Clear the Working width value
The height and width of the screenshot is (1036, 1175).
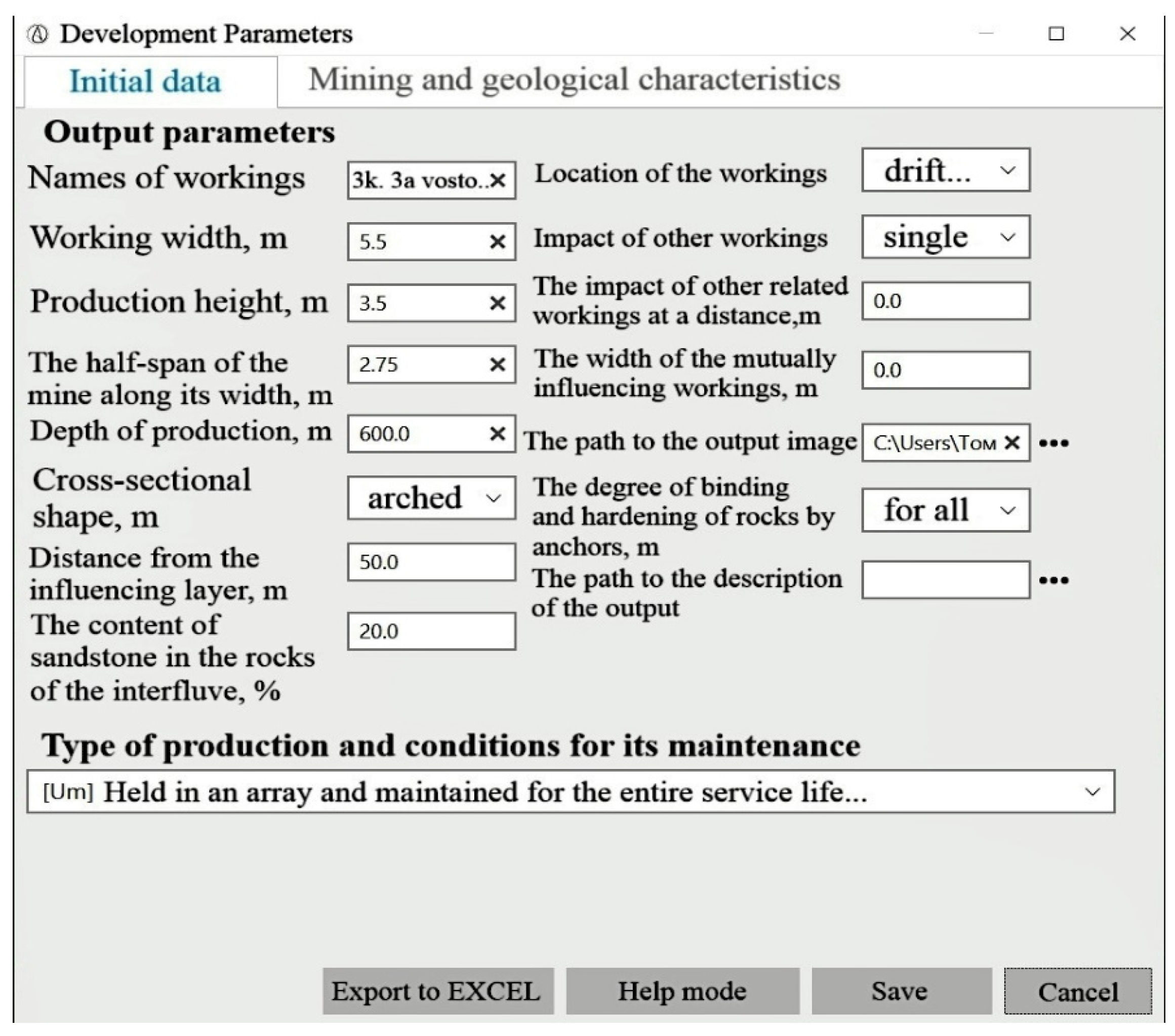click(x=498, y=242)
